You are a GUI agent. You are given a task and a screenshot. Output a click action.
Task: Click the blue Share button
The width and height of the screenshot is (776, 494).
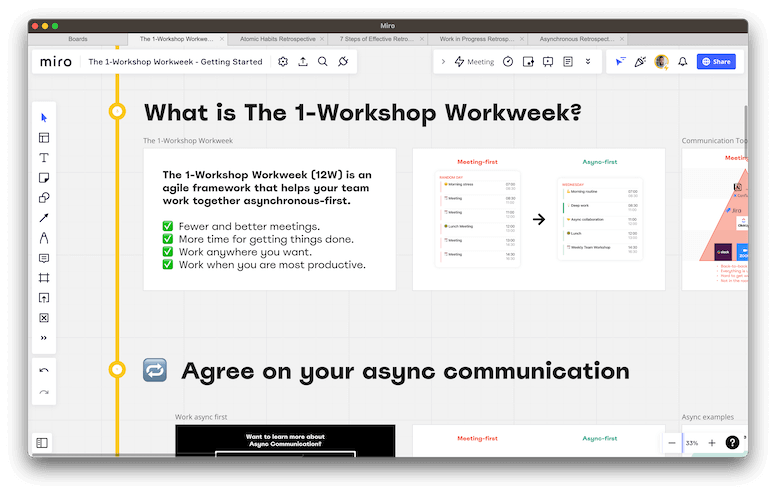[x=716, y=62]
